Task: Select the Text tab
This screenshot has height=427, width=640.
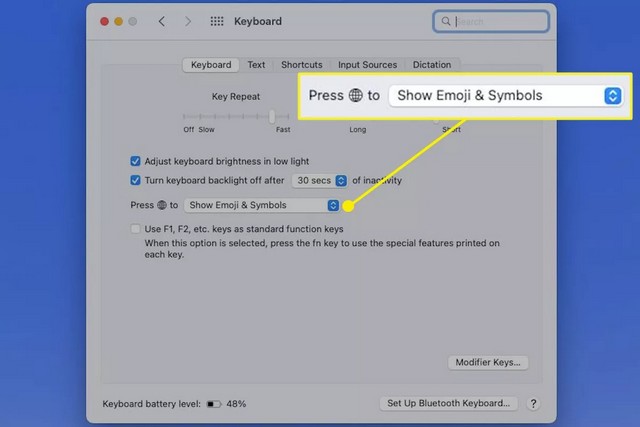Action: click(257, 65)
